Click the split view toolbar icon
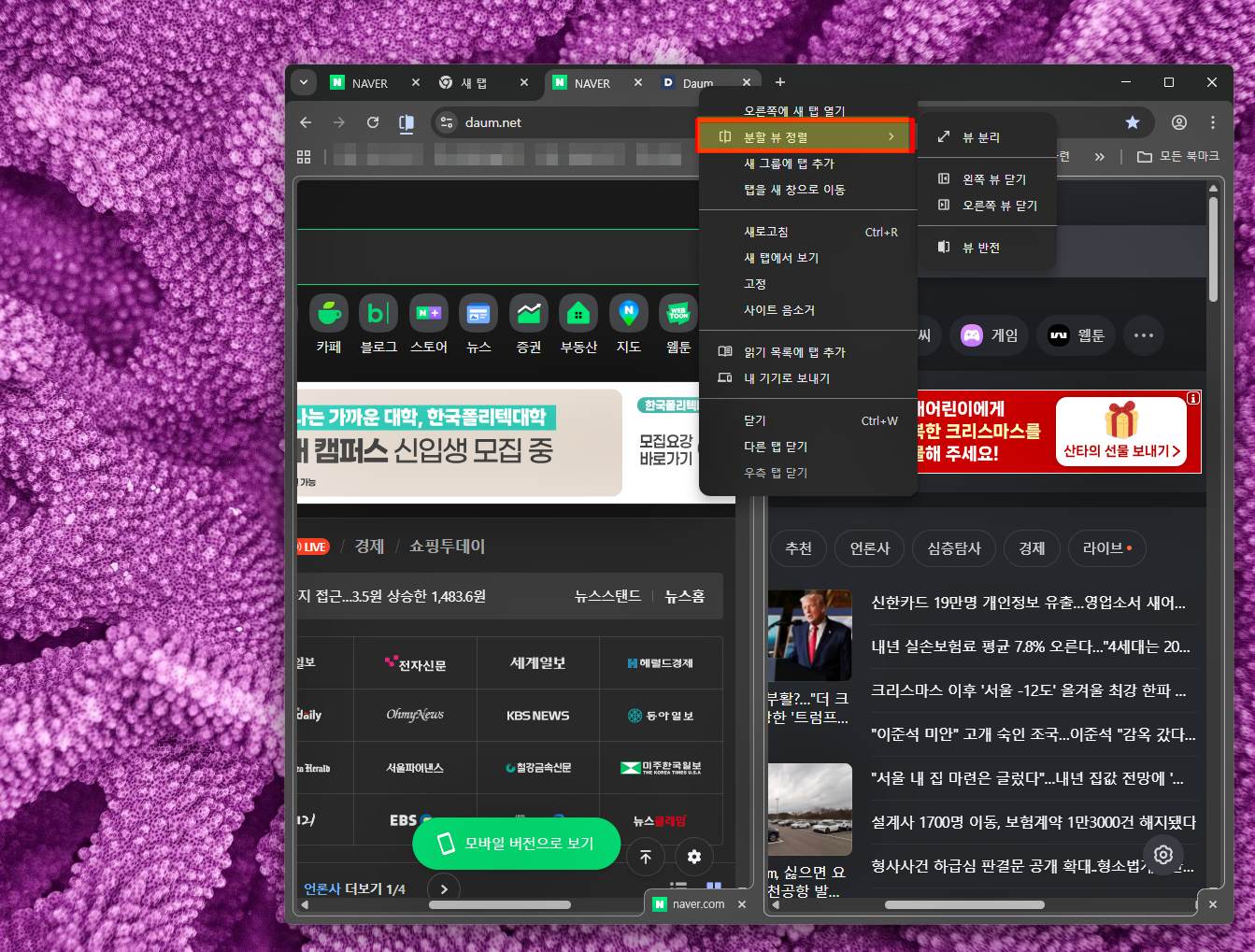This screenshot has width=1255, height=952. click(406, 122)
